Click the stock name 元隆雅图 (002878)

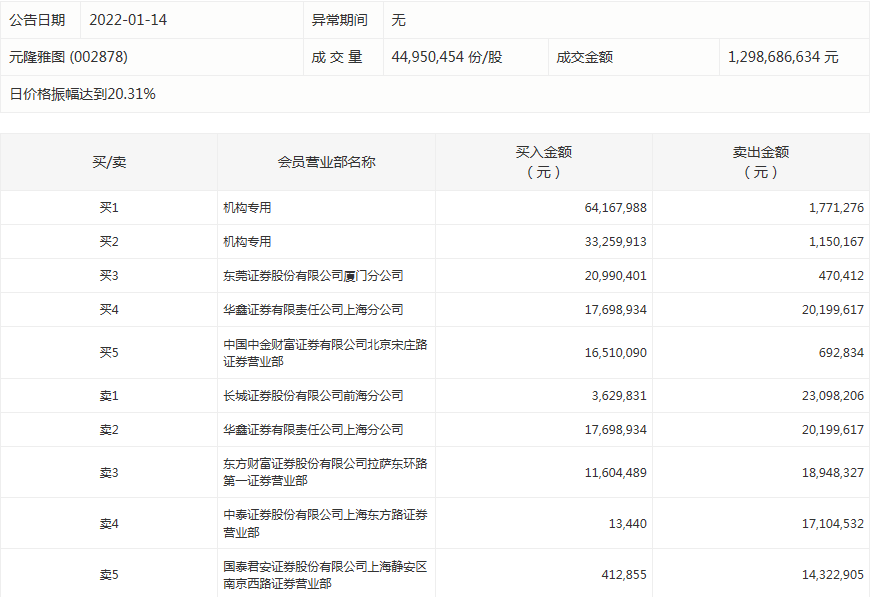(x=68, y=57)
